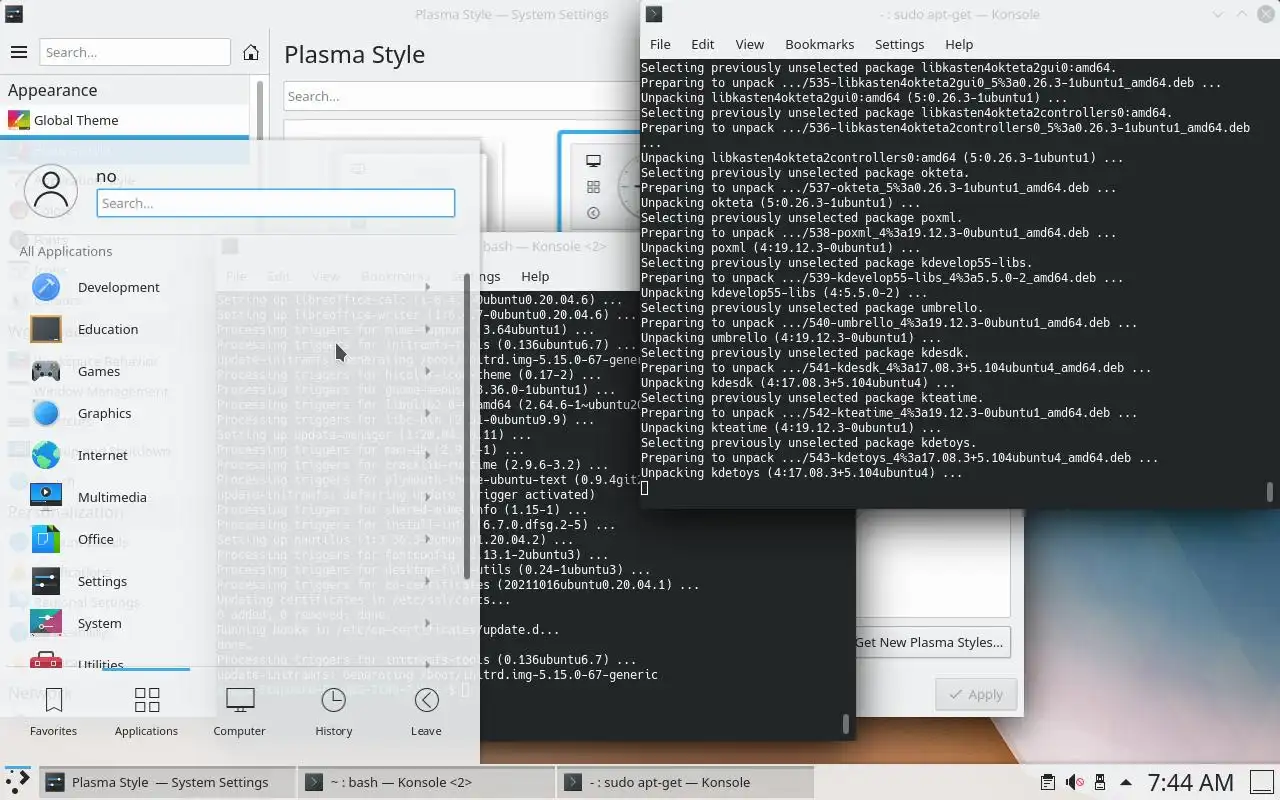Click Get New Plasma Styles button
Image resolution: width=1280 pixels, height=800 pixels.
(x=929, y=642)
